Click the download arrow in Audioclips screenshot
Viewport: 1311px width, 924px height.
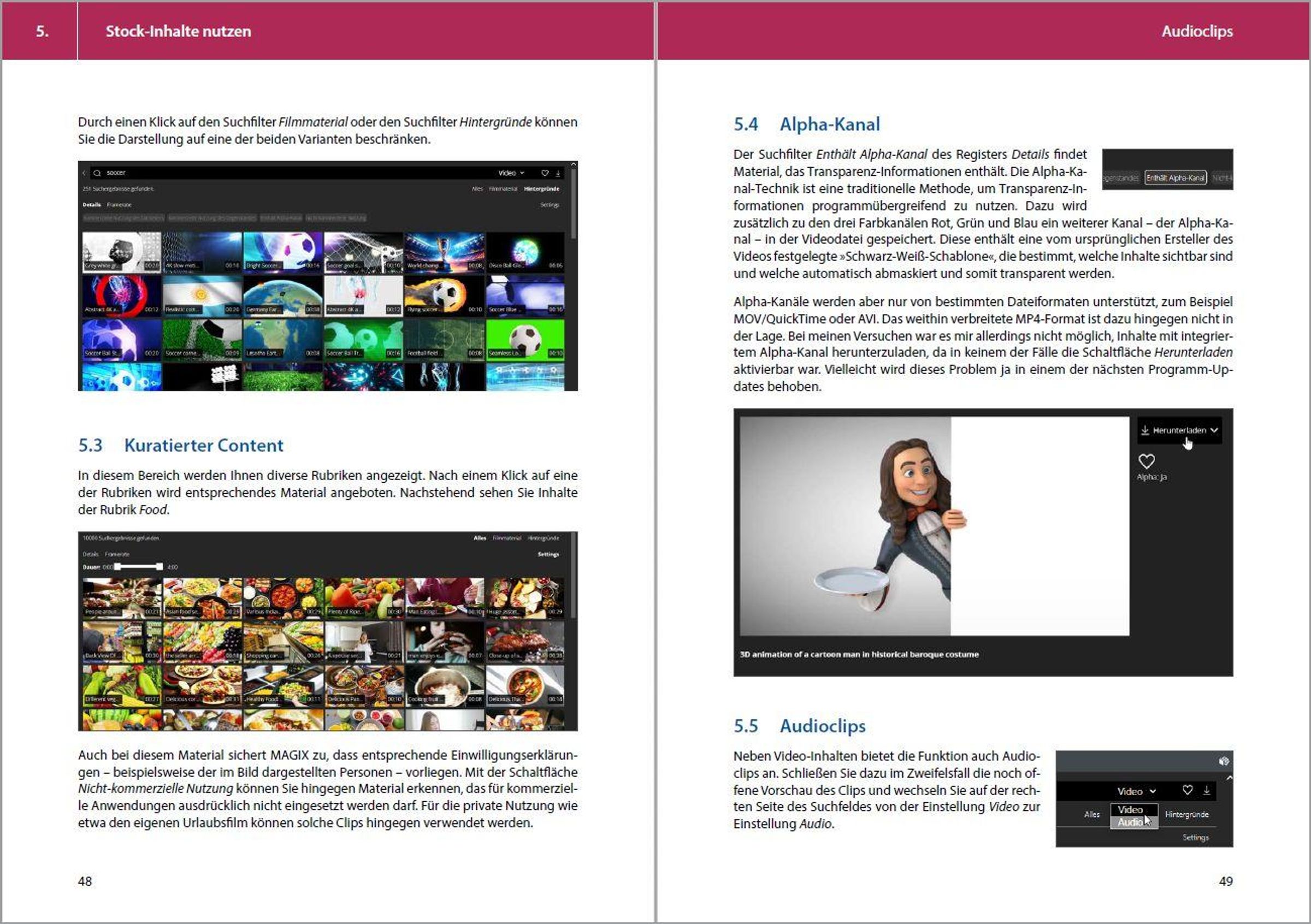click(1207, 790)
